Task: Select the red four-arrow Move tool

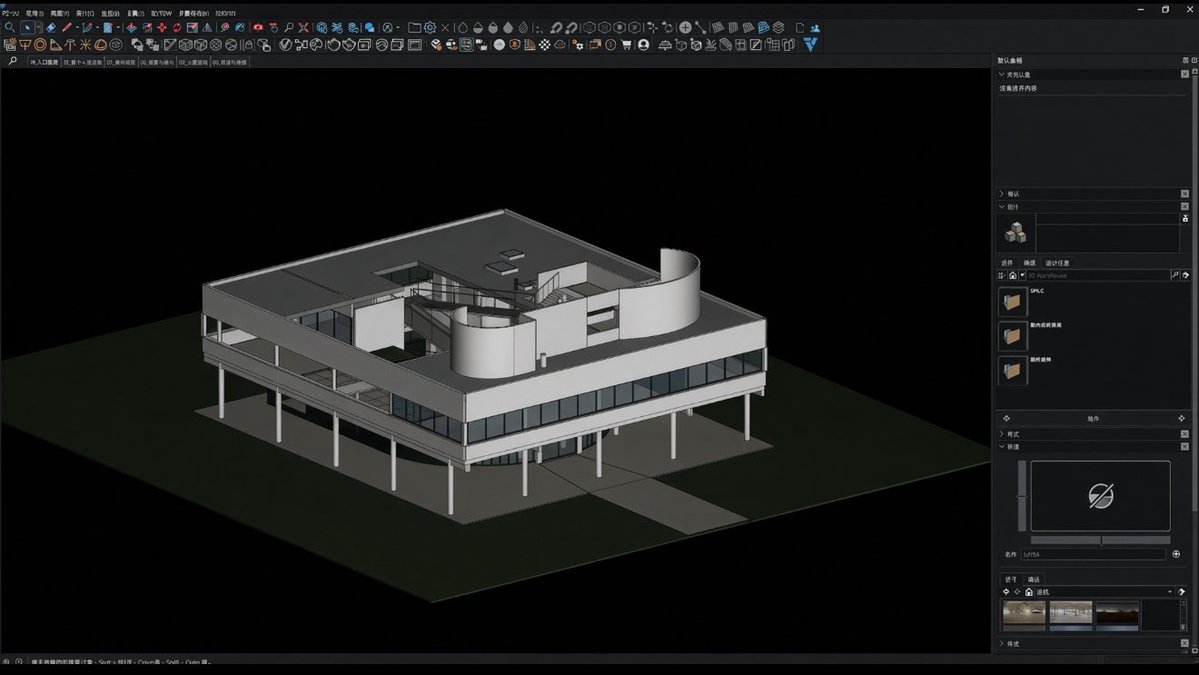Action: point(162,28)
